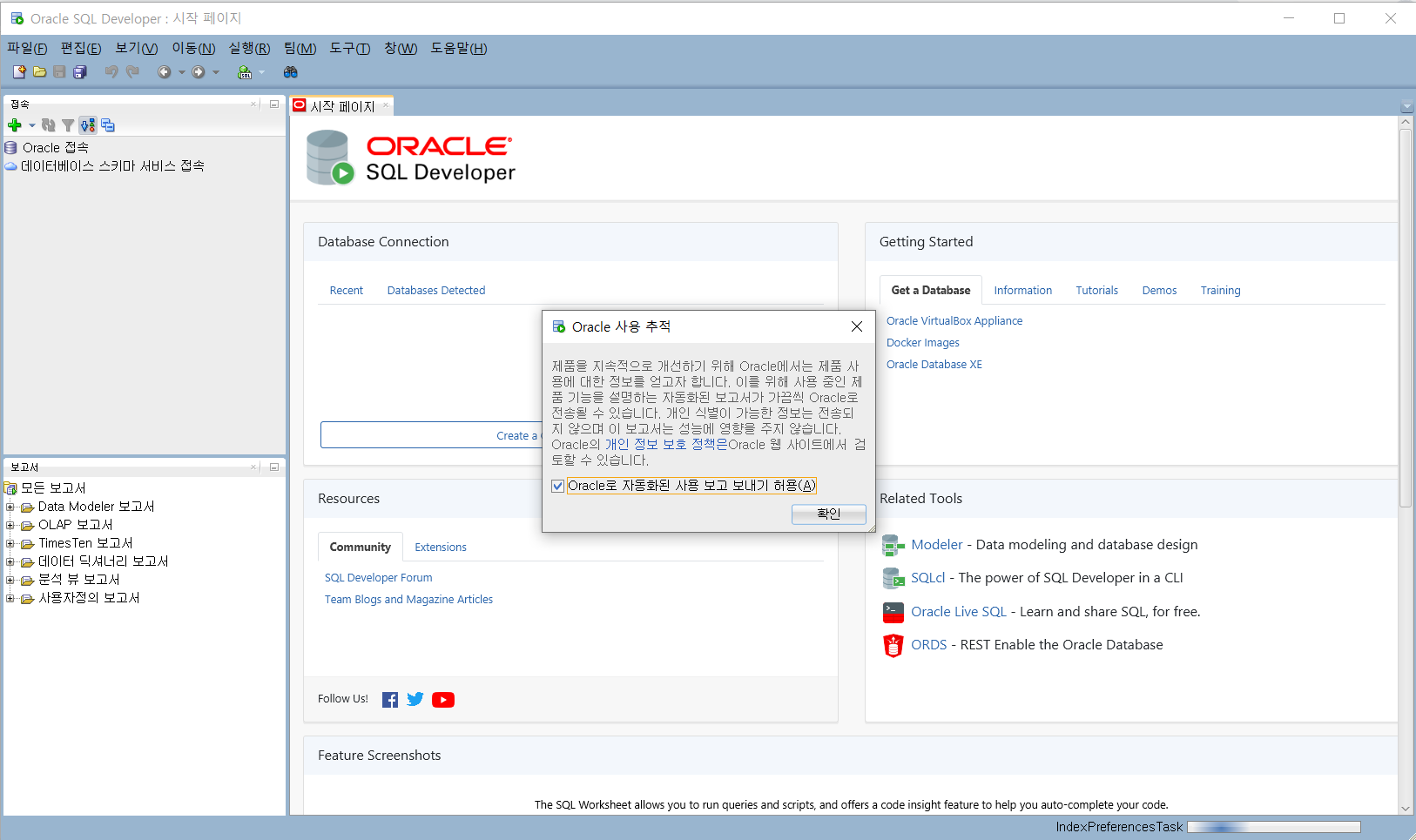Click the Forward navigation arrow icon

[x=199, y=72]
